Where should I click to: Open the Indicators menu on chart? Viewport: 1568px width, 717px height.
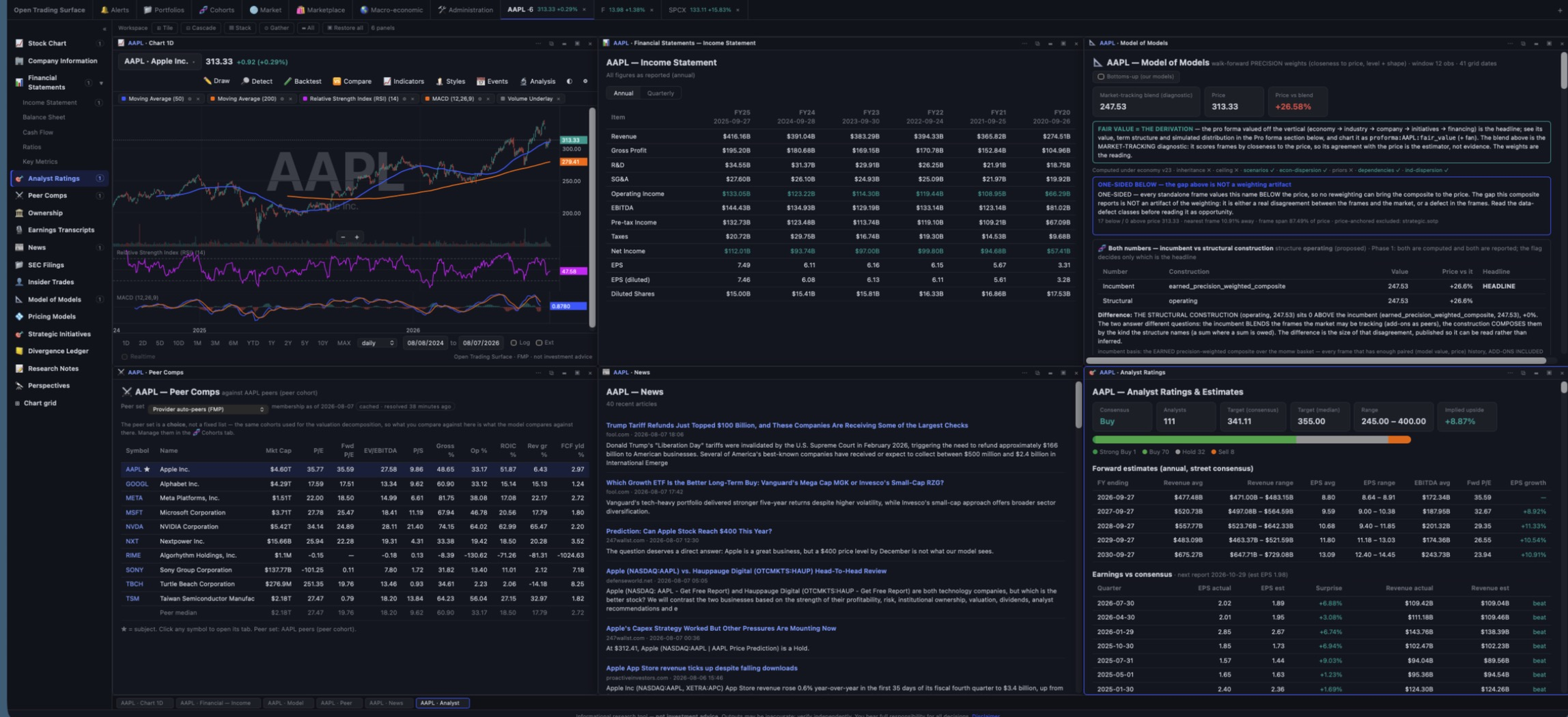pyautogui.click(x=404, y=81)
